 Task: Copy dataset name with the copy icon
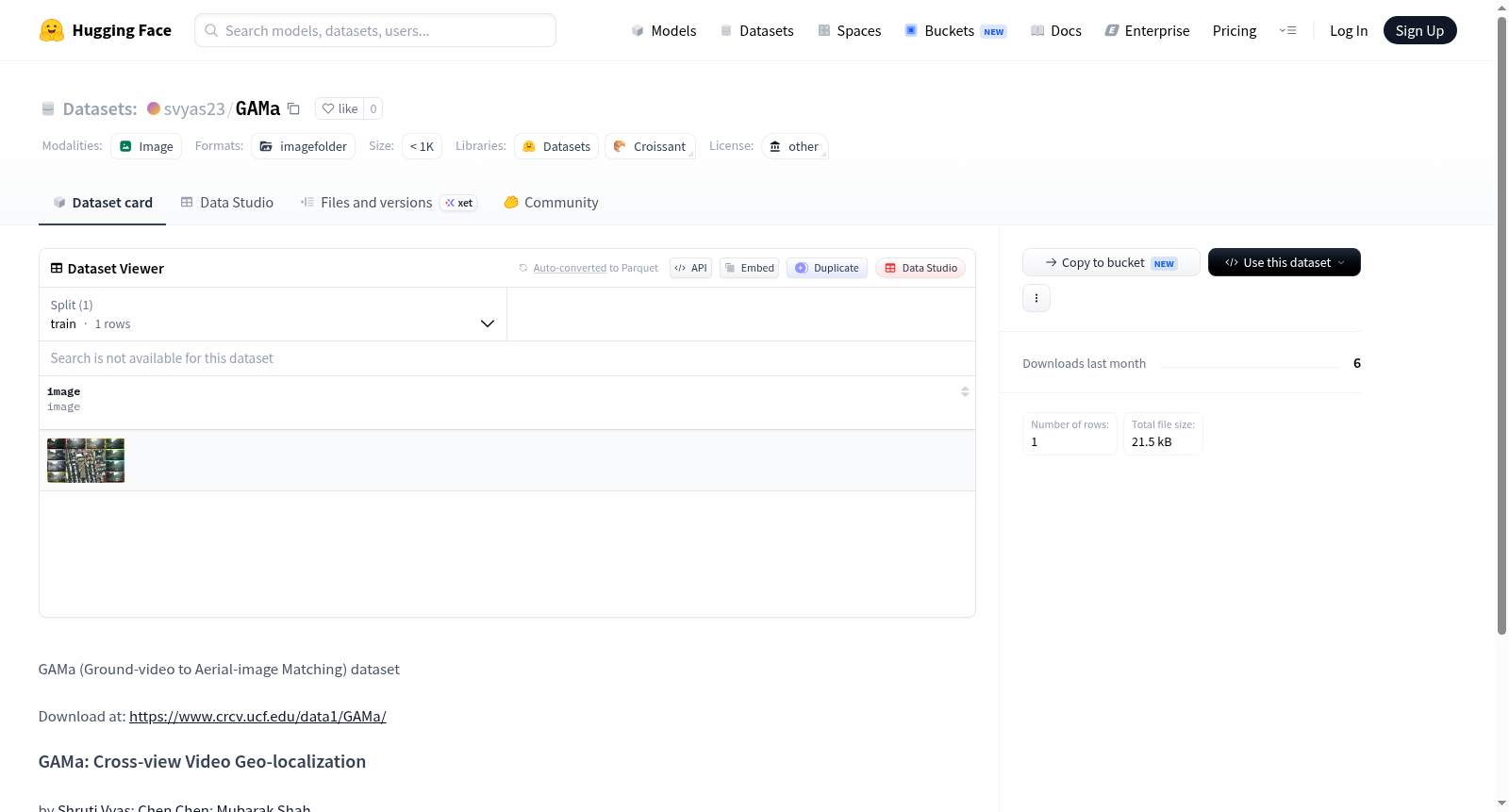(293, 108)
